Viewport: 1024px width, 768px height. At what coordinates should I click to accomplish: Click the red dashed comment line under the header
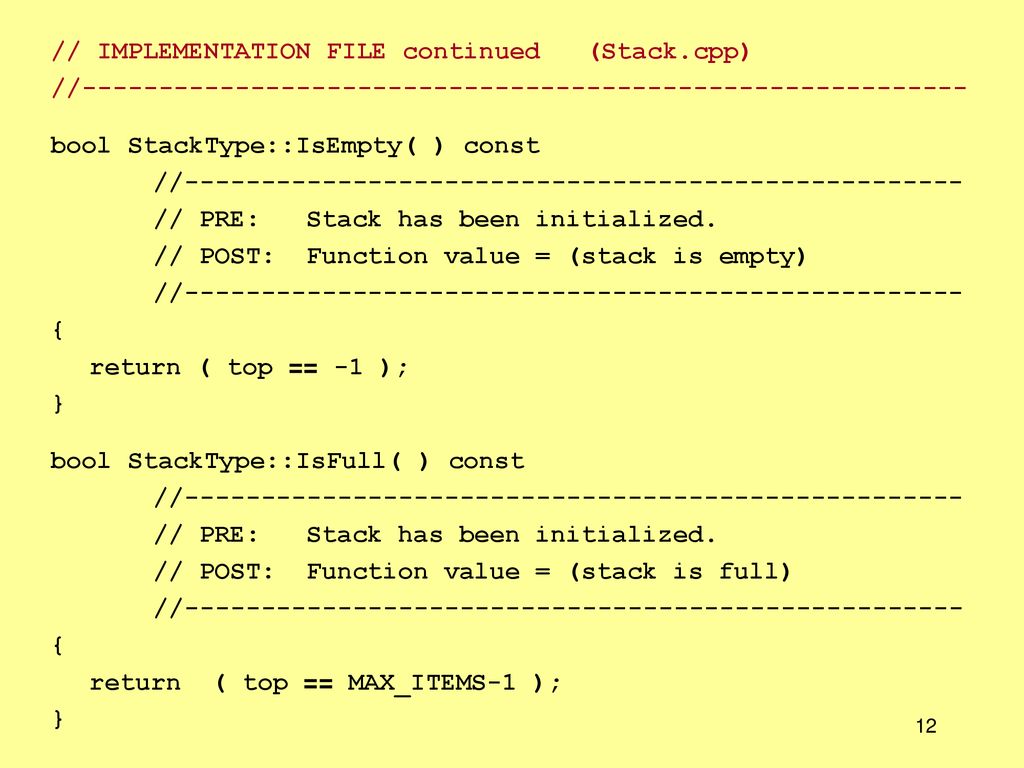(509, 88)
